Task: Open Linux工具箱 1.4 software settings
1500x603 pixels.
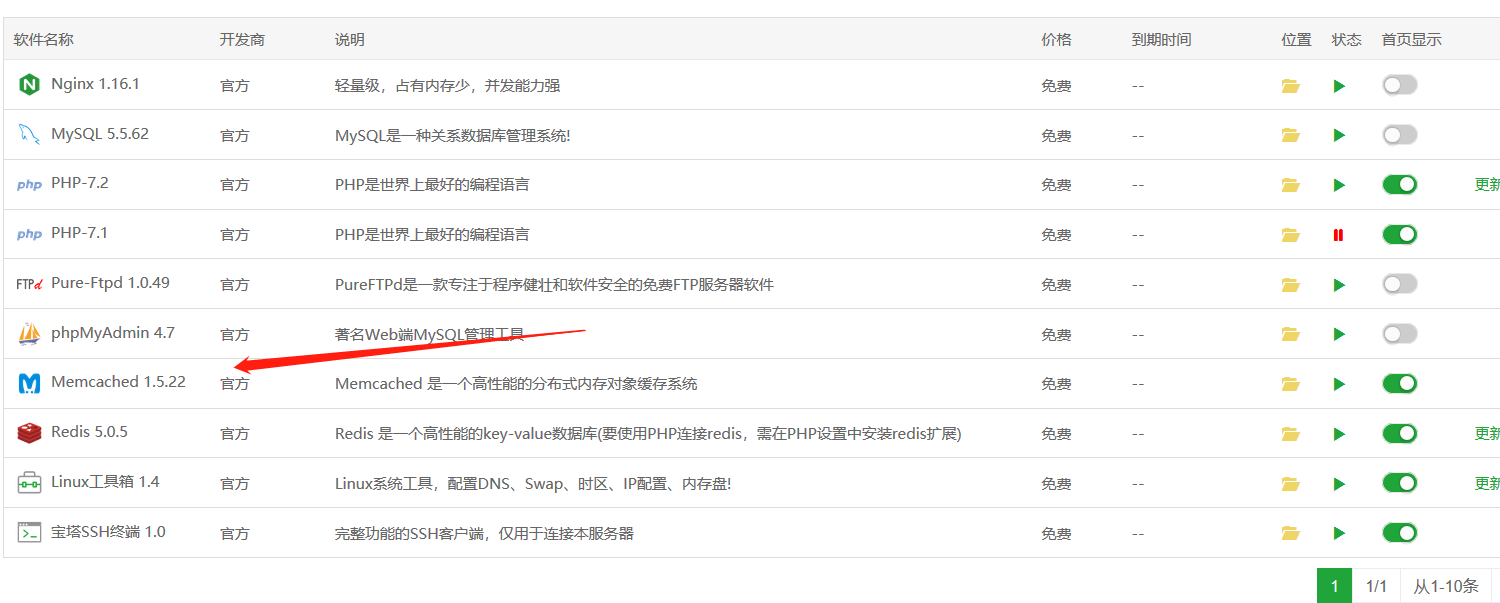Action: (105, 482)
